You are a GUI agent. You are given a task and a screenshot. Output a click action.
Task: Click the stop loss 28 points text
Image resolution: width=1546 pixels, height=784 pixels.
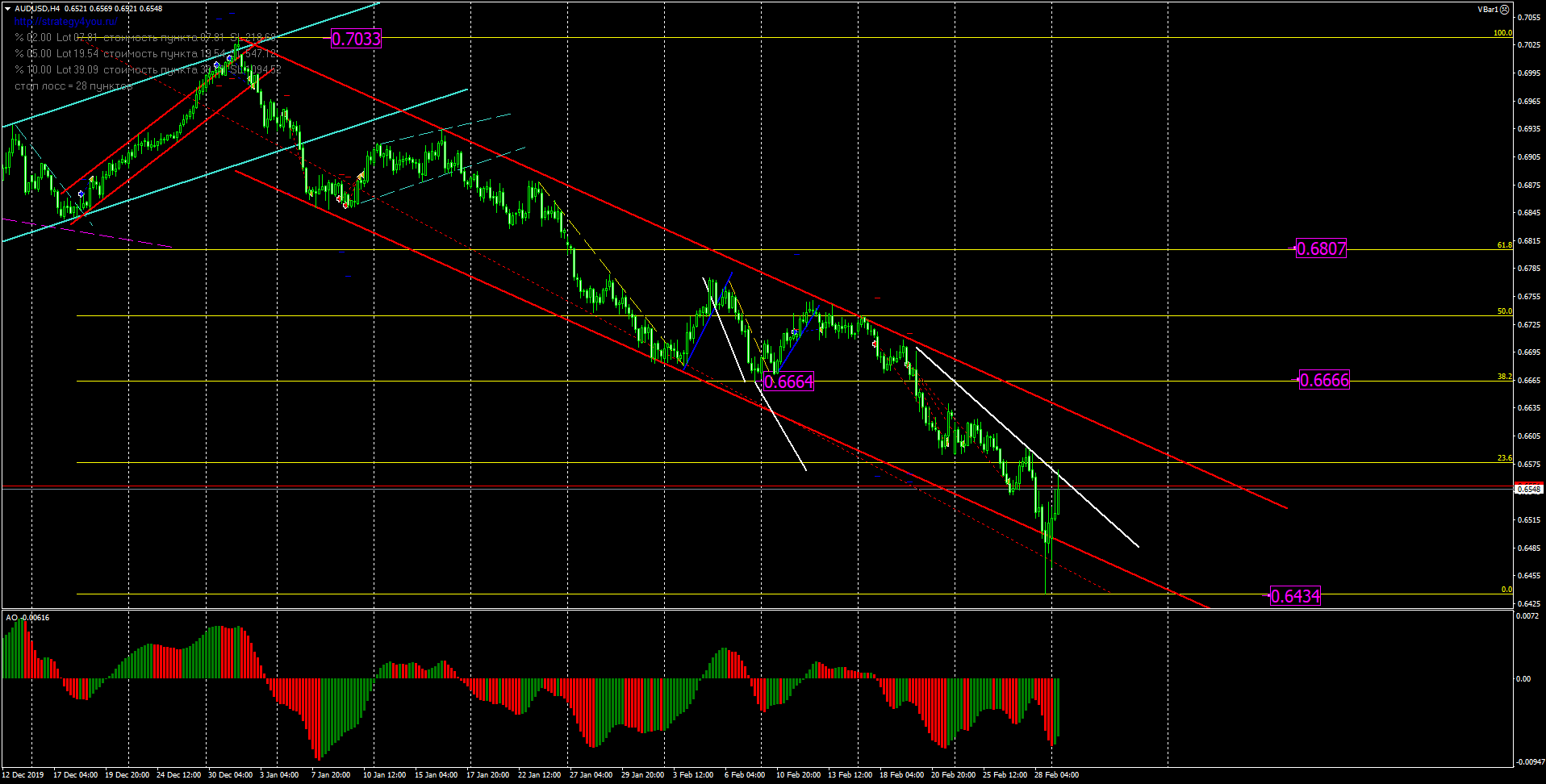point(73,85)
